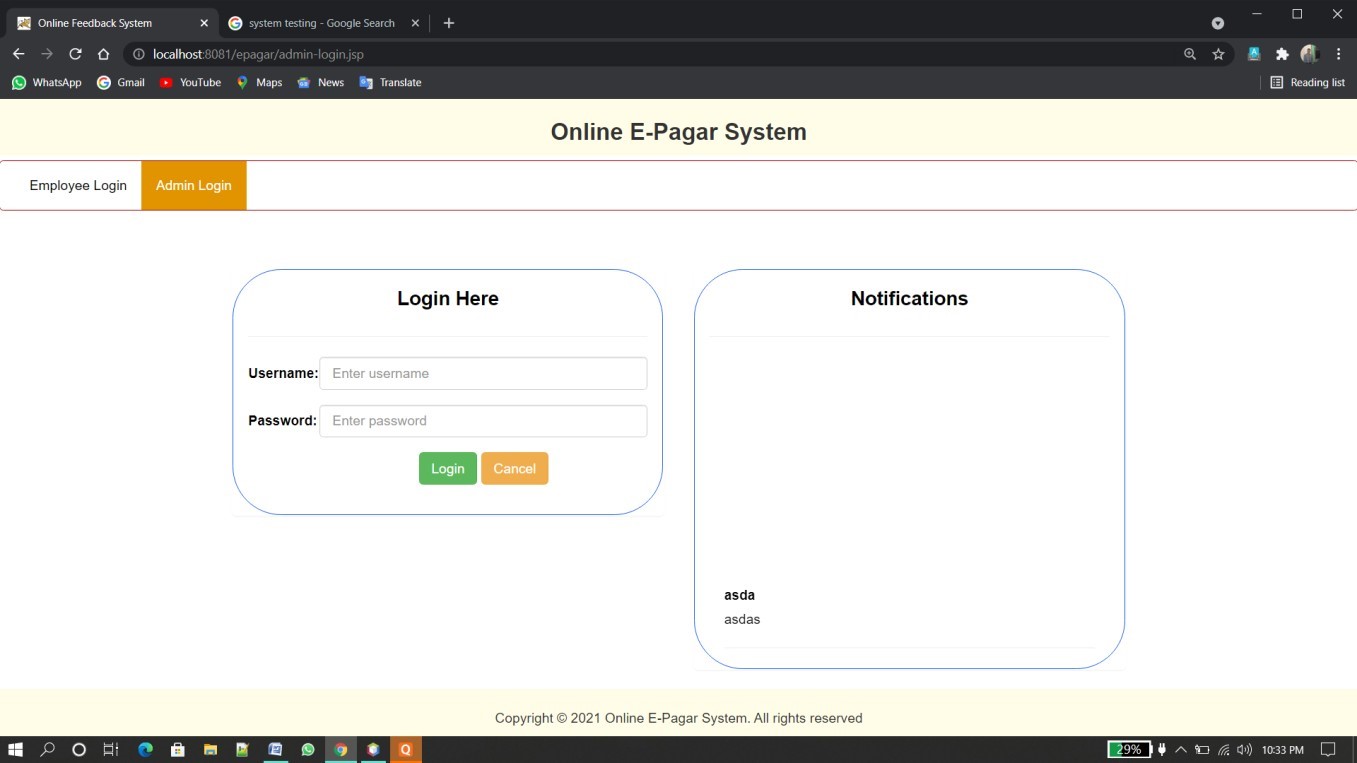Switch to the Employee Login tab
Screen dimensions: 1357x763
click(78, 185)
